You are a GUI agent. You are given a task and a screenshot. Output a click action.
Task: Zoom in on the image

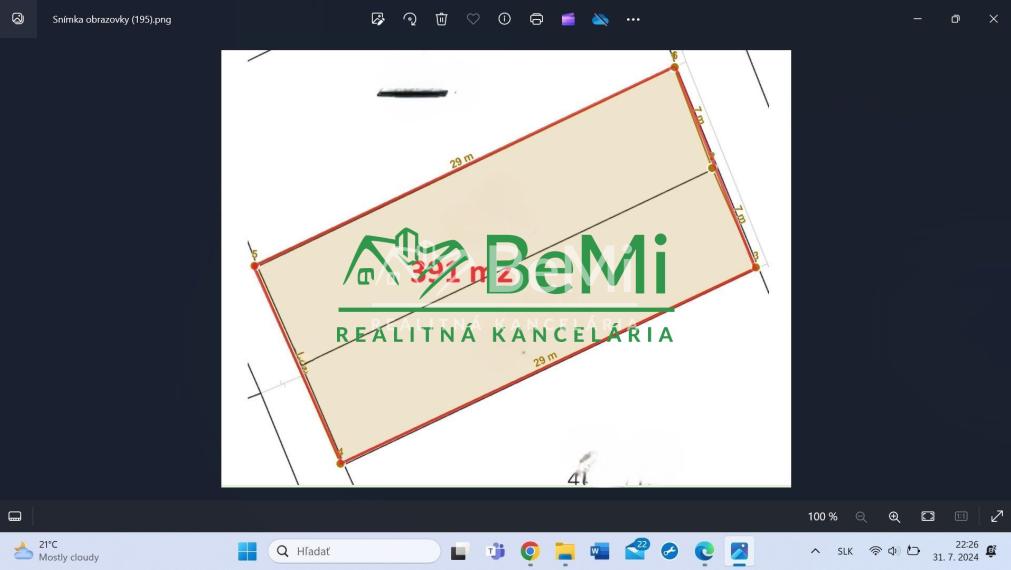(894, 516)
